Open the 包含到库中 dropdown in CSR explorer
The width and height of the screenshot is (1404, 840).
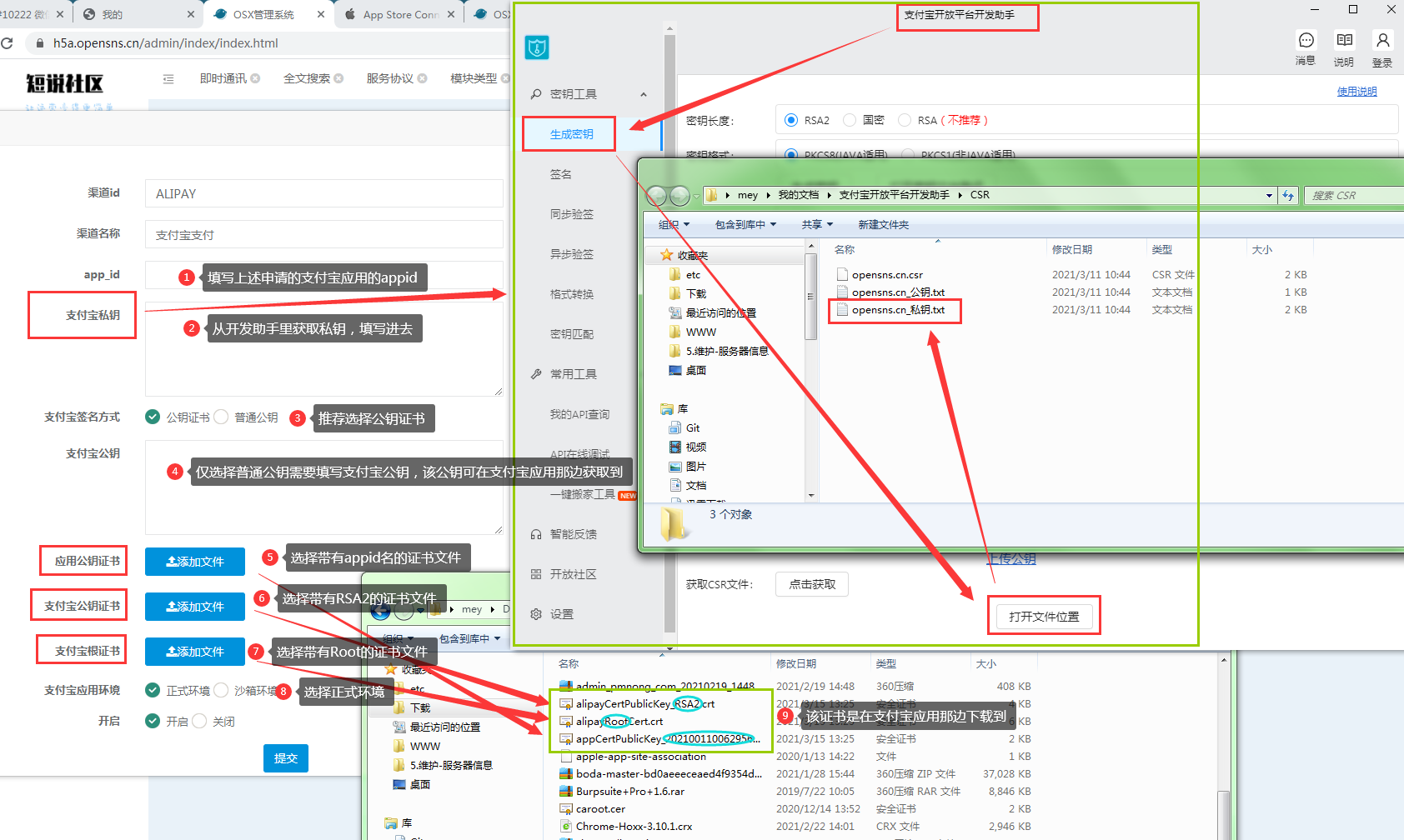tap(745, 224)
